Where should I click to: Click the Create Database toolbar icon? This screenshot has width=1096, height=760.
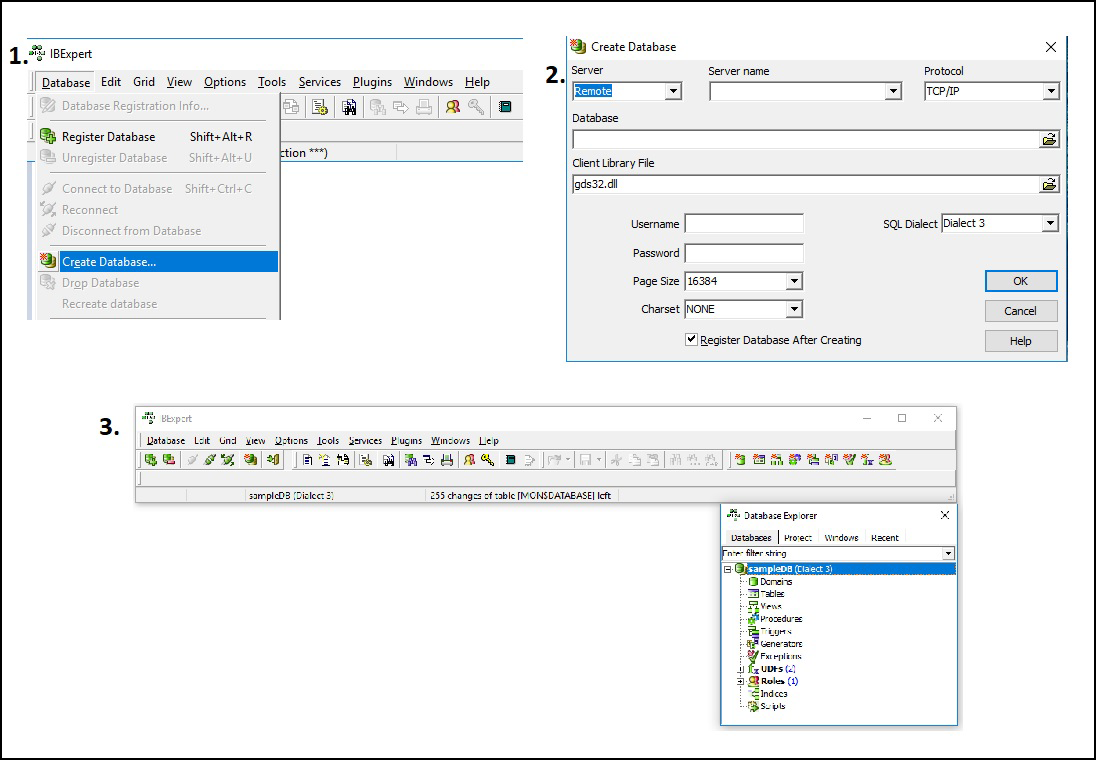pyautogui.click(x=249, y=460)
